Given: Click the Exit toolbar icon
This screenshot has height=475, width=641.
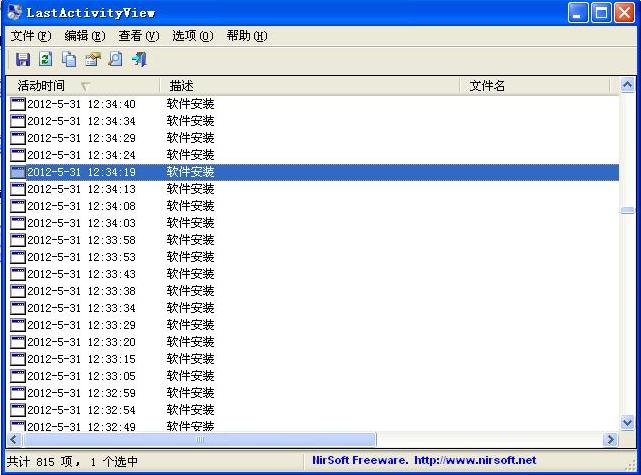Looking at the screenshot, I should tap(139, 59).
